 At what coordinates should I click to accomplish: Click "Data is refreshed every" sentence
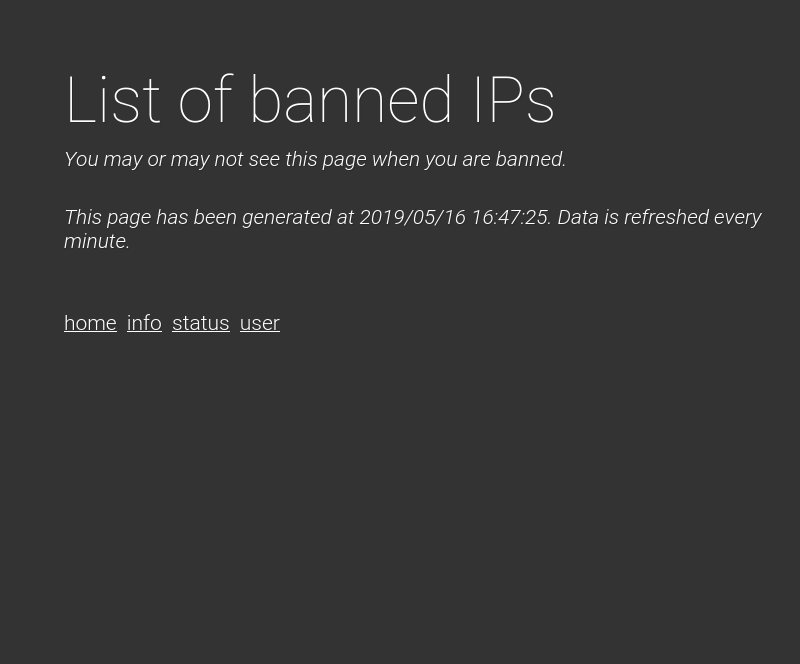(660, 217)
